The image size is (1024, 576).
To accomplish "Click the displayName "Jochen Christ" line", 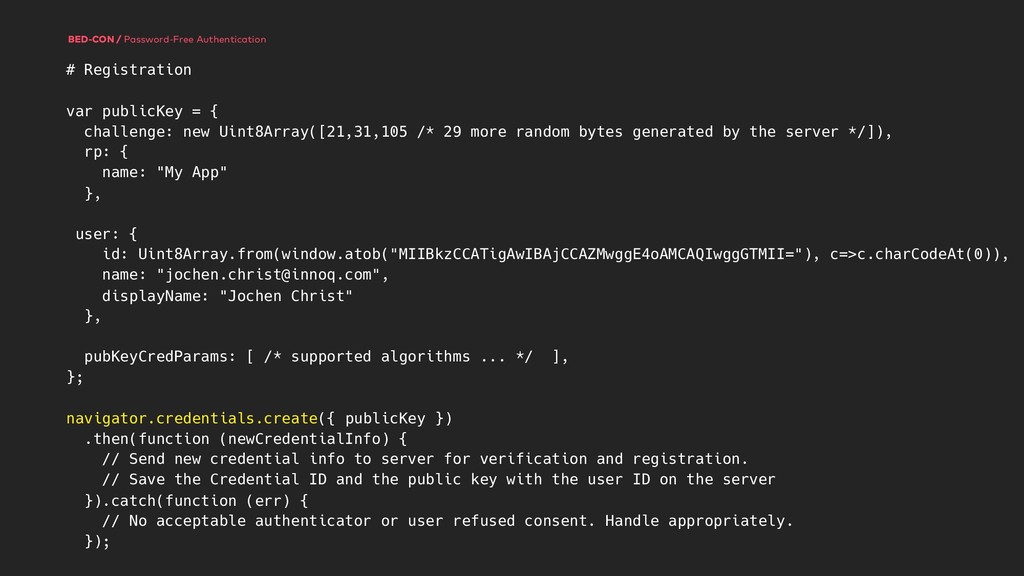I will point(227,296).
